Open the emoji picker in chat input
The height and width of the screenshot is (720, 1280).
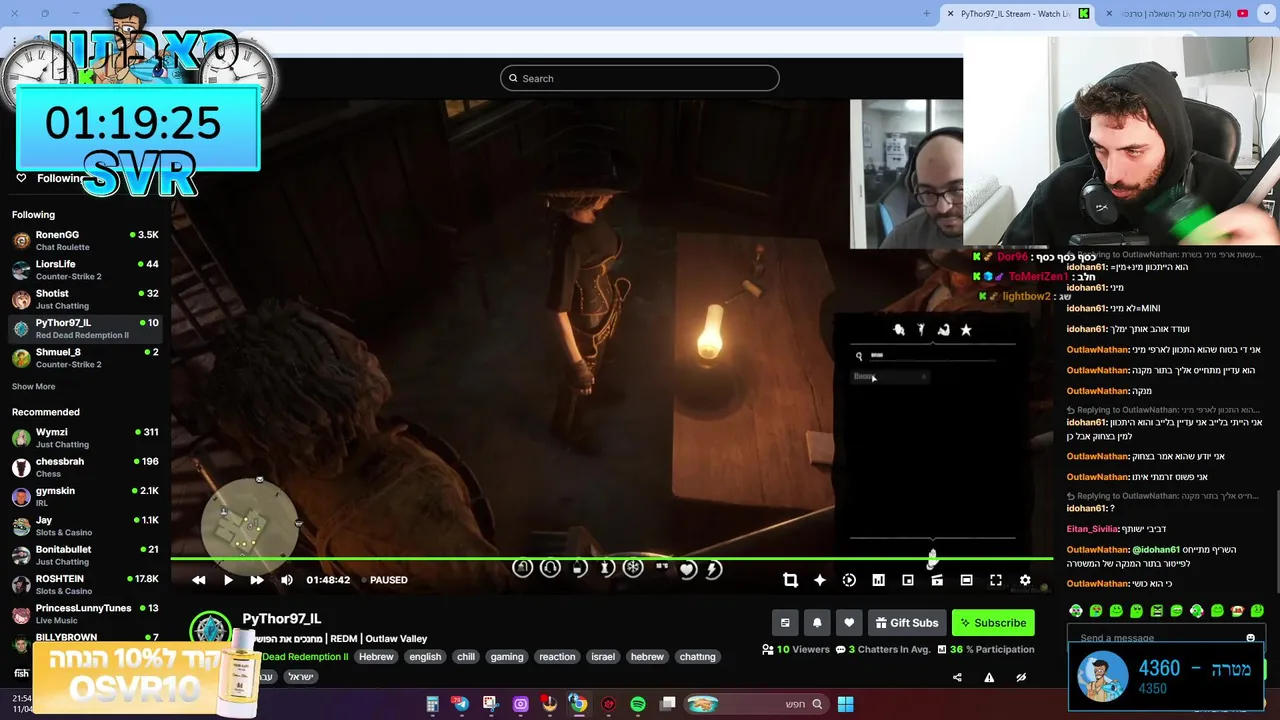tap(1250, 638)
